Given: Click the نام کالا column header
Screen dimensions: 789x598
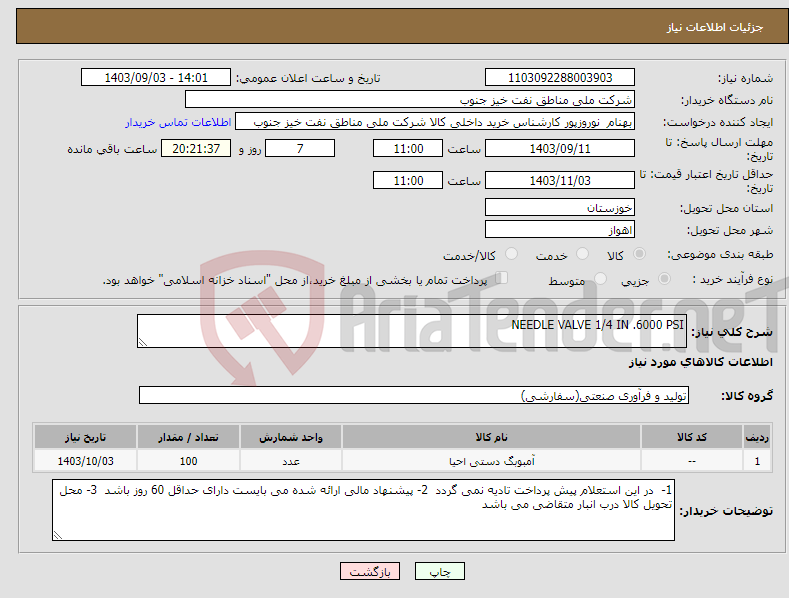Looking at the screenshot, I should [x=491, y=437].
